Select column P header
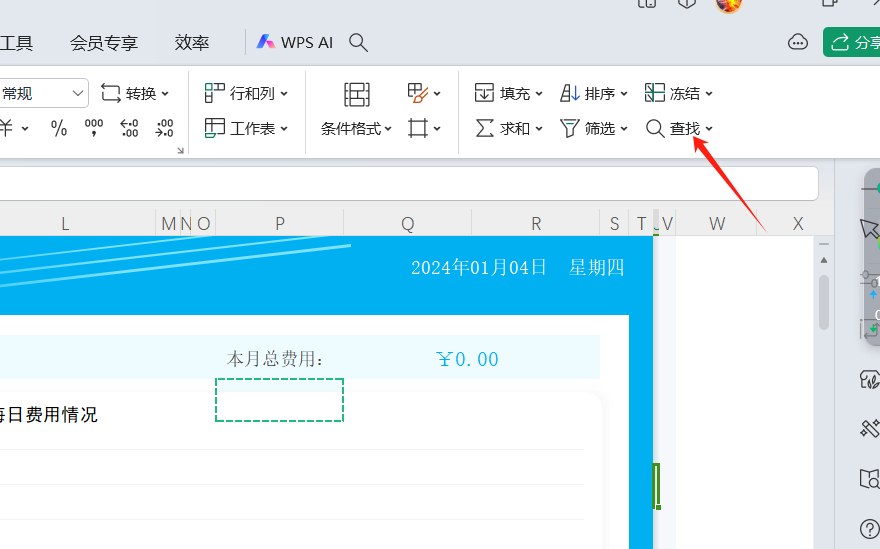This screenshot has width=880, height=549. [279, 223]
